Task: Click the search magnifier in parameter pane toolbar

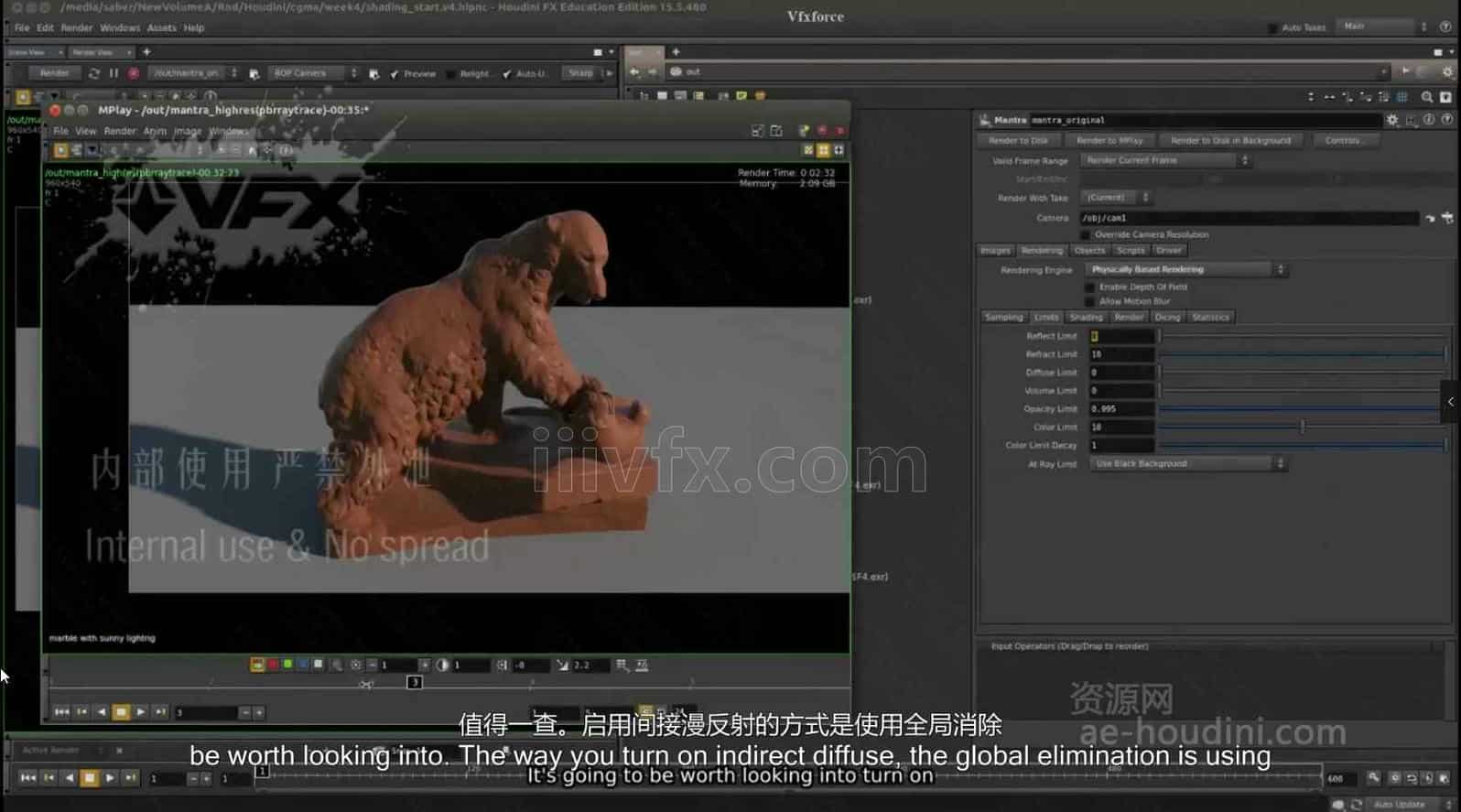Action: click(1427, 96)
